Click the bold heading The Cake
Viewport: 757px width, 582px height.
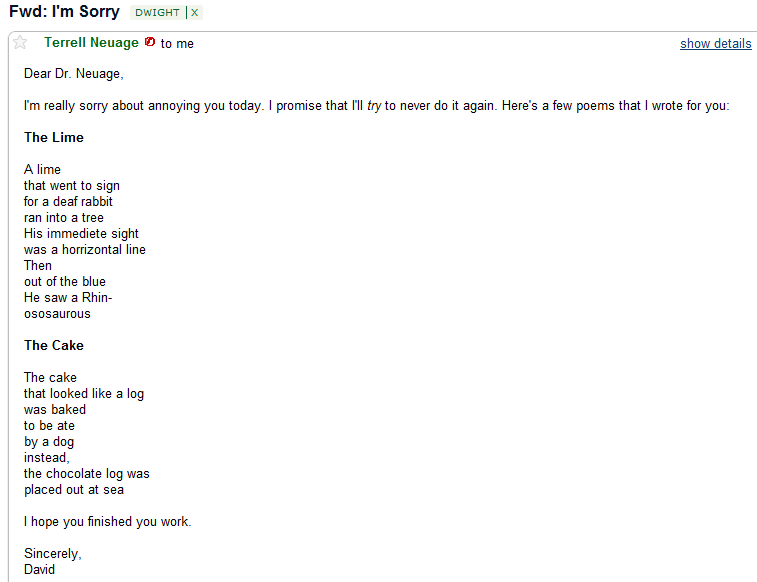54,345
